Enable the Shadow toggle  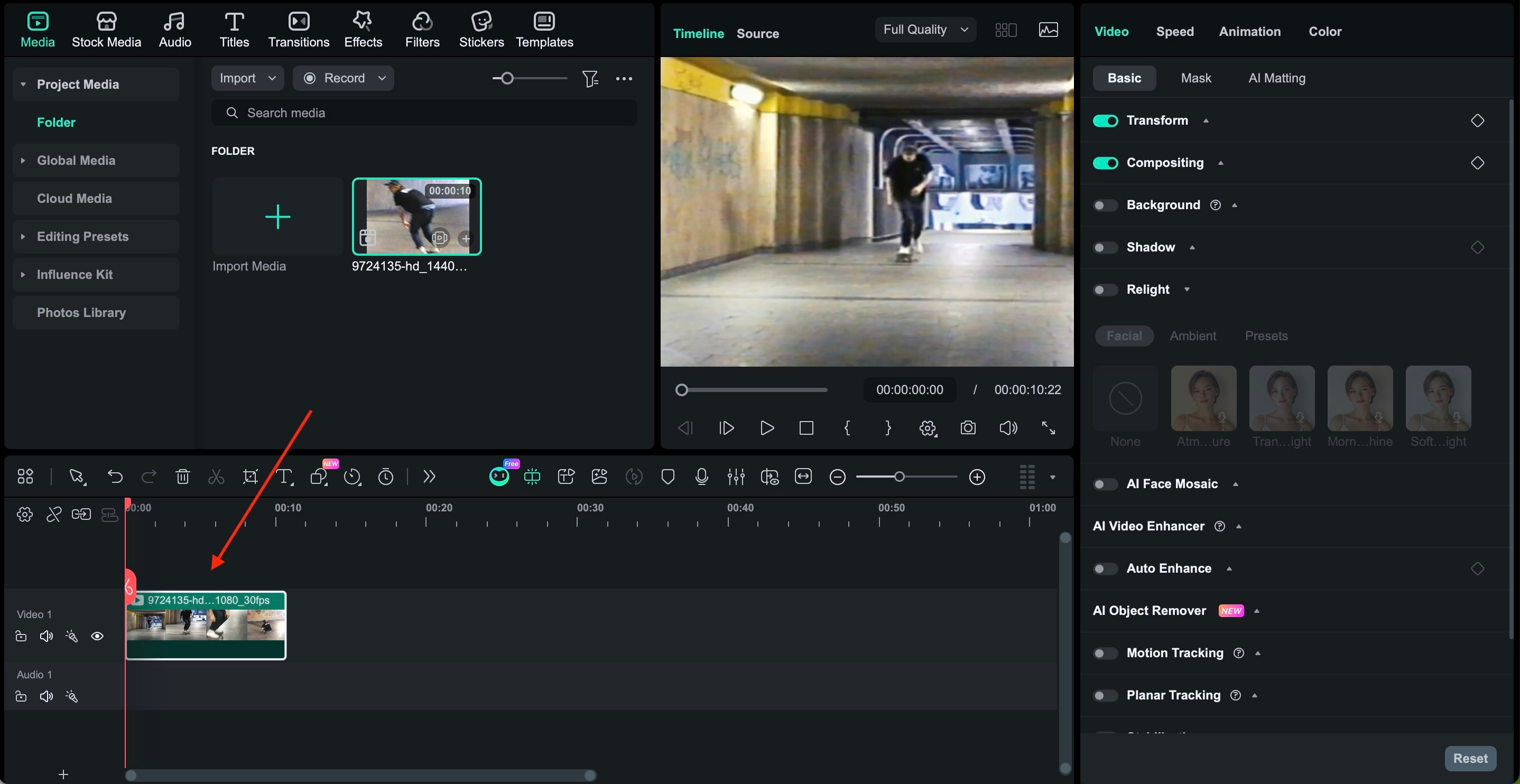pyautogui.click(x=1105, y=247)
